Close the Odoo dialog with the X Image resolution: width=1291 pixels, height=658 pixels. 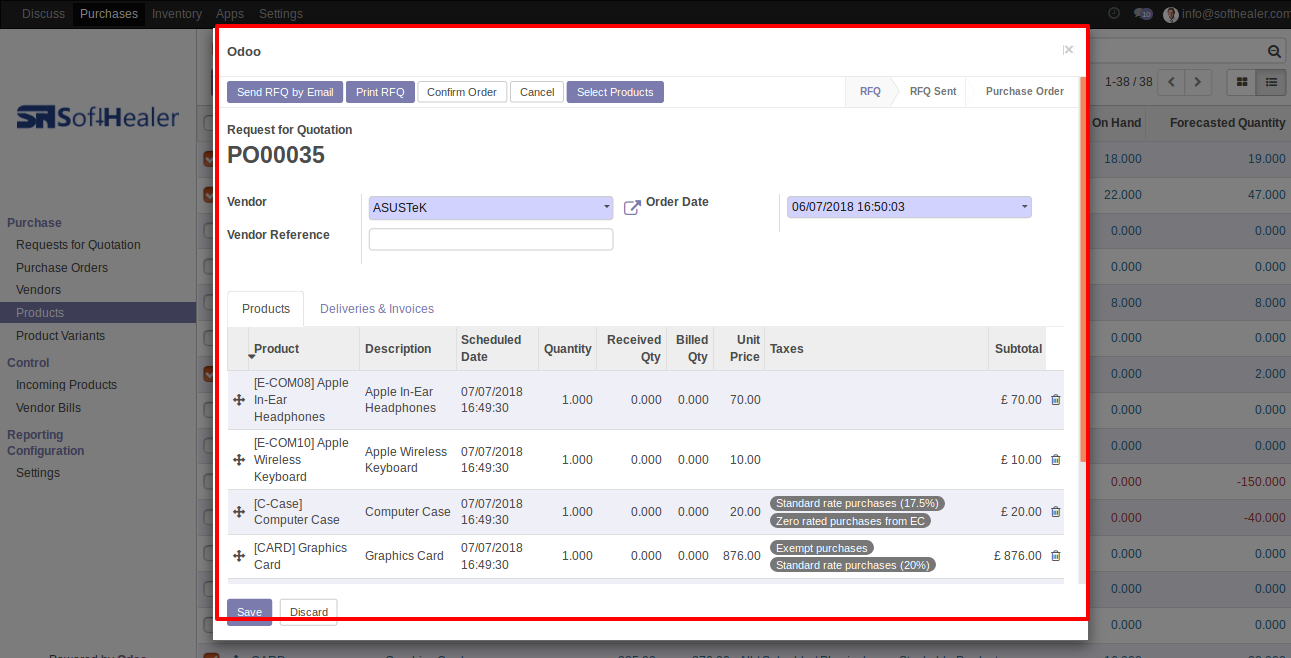pyautogui.click(x=1068, y=50)
